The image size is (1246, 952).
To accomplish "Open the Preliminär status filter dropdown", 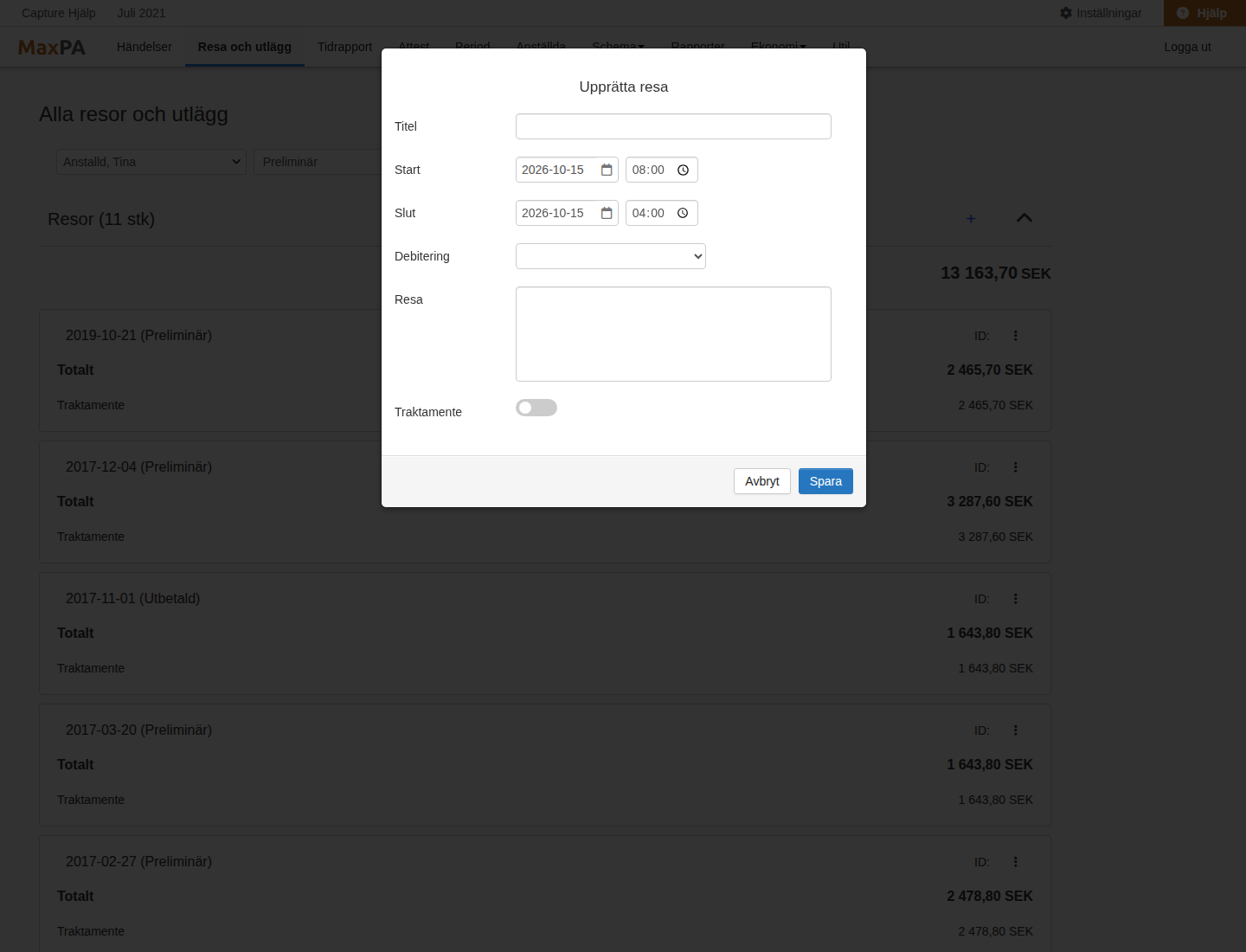I will point(318,162).
